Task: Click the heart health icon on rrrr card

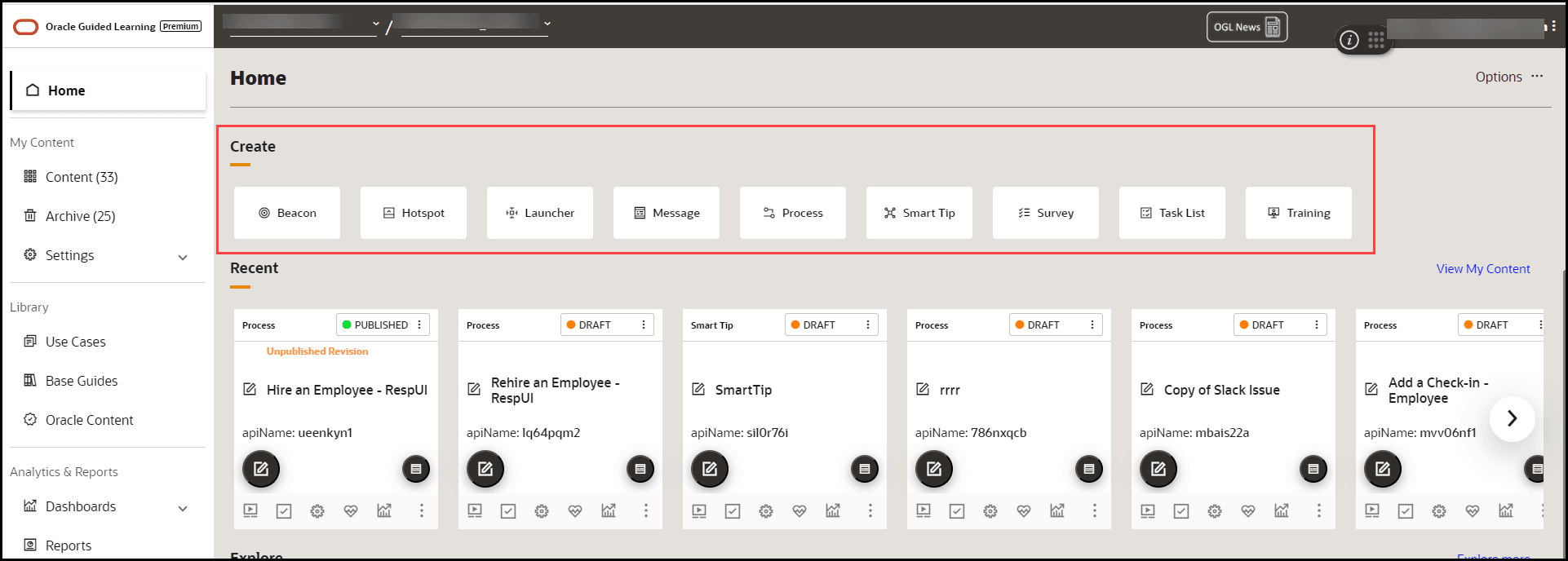Action: [1024, 511]
